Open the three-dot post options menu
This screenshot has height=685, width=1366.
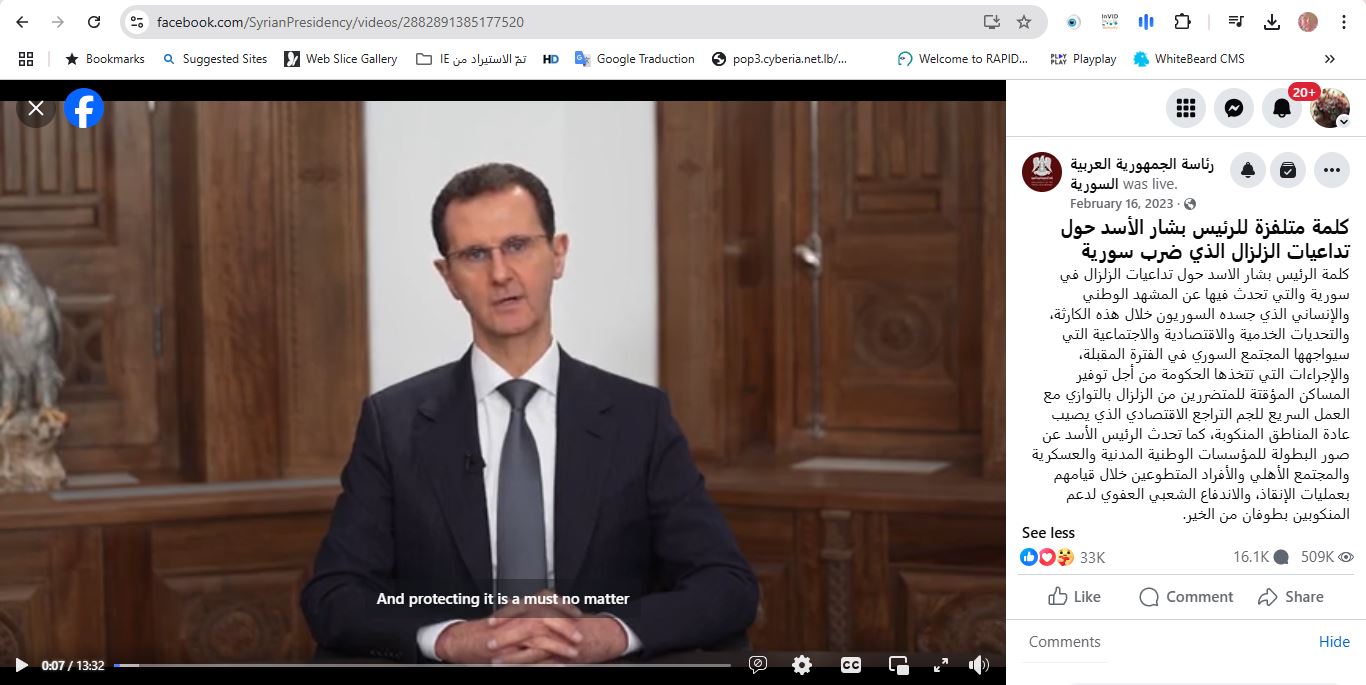pos(1331,171)
